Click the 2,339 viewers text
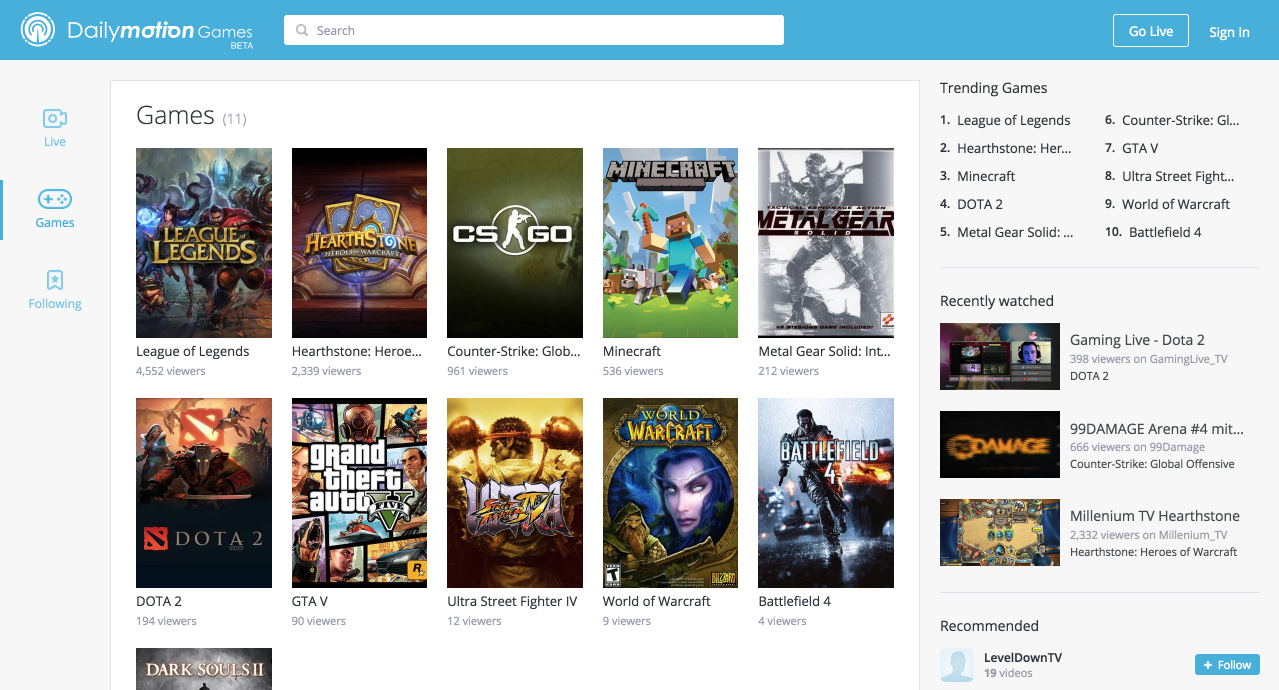The height and width of the screenshot is (690, 1279). click(x=327, y=371)
